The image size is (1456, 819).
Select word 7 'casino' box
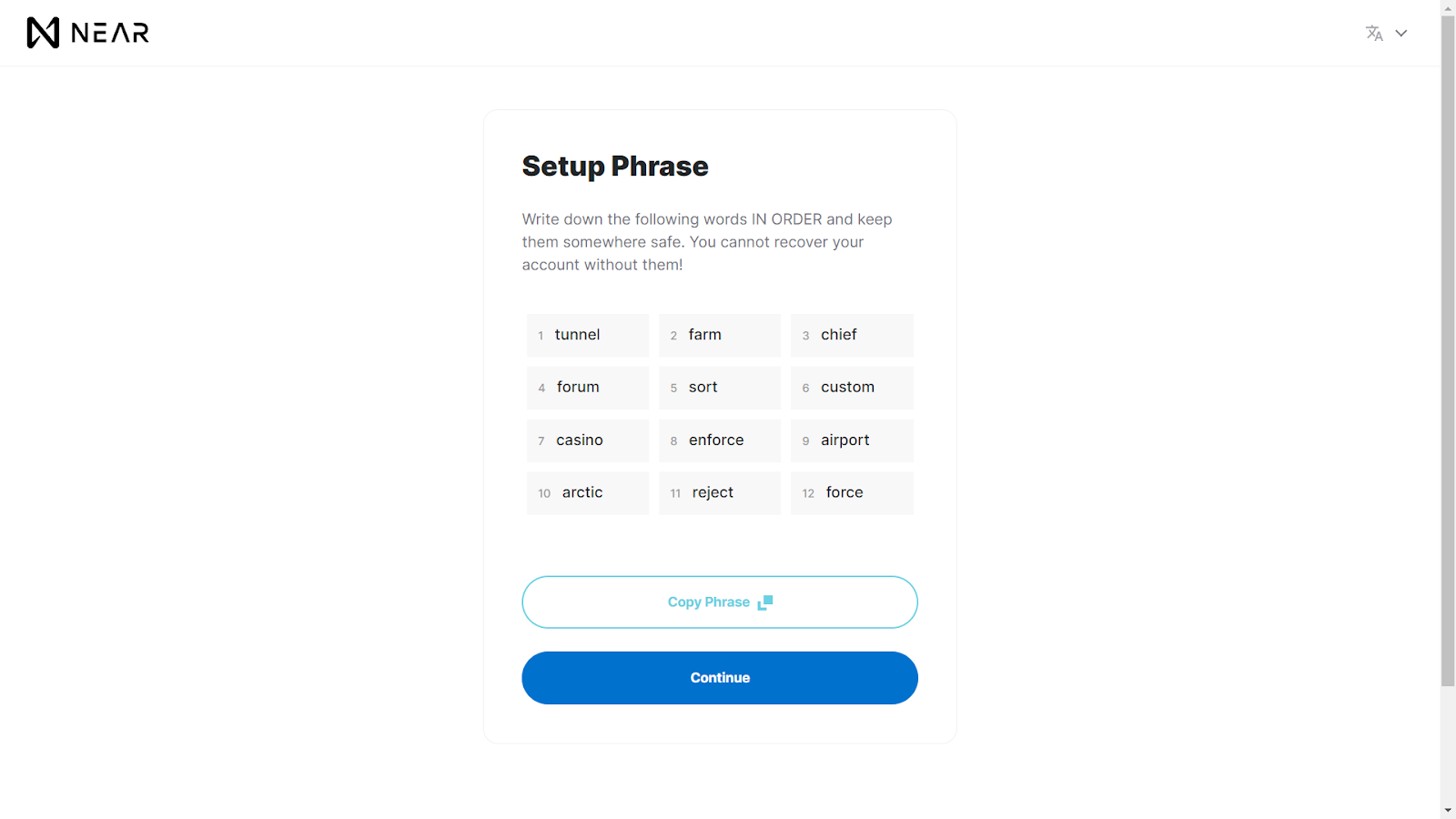[588, 440]
